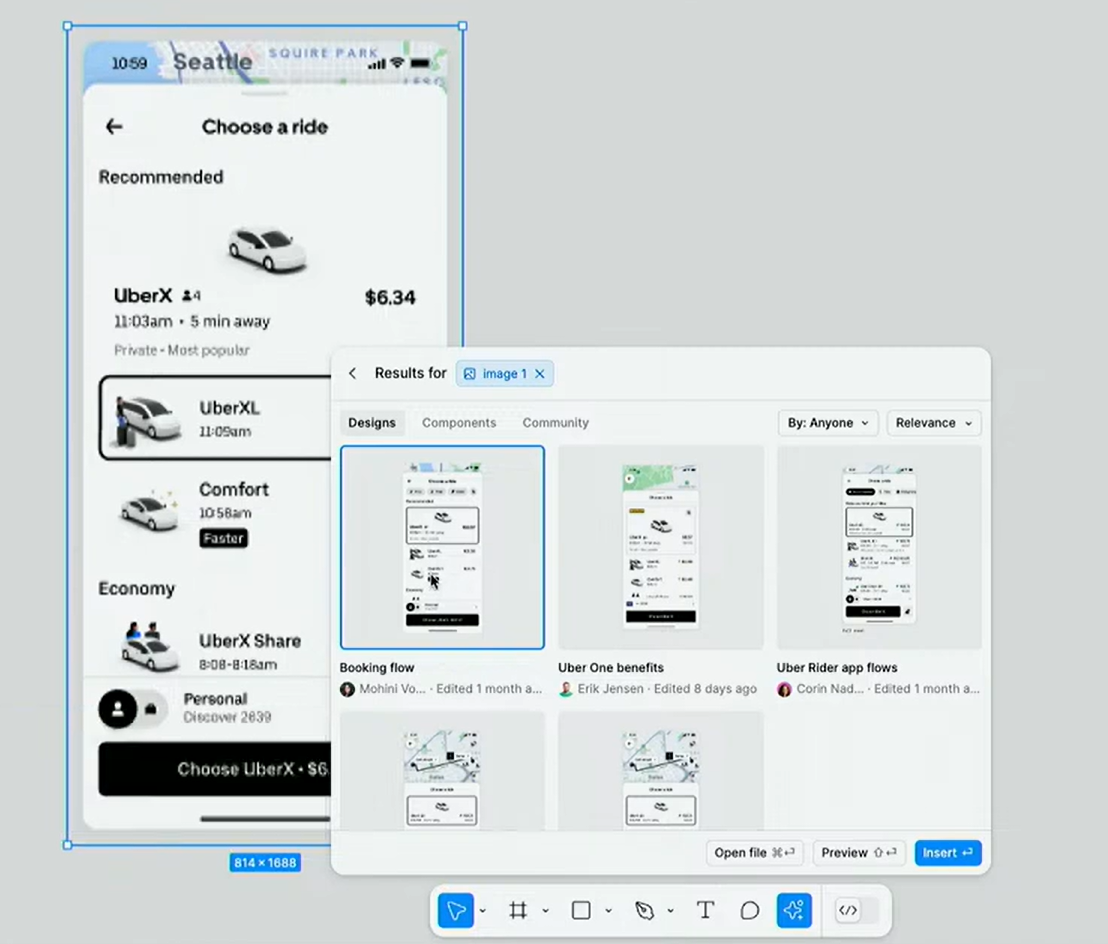
Task: Click the Personal profile icon
Action: [x=117, y=709]
